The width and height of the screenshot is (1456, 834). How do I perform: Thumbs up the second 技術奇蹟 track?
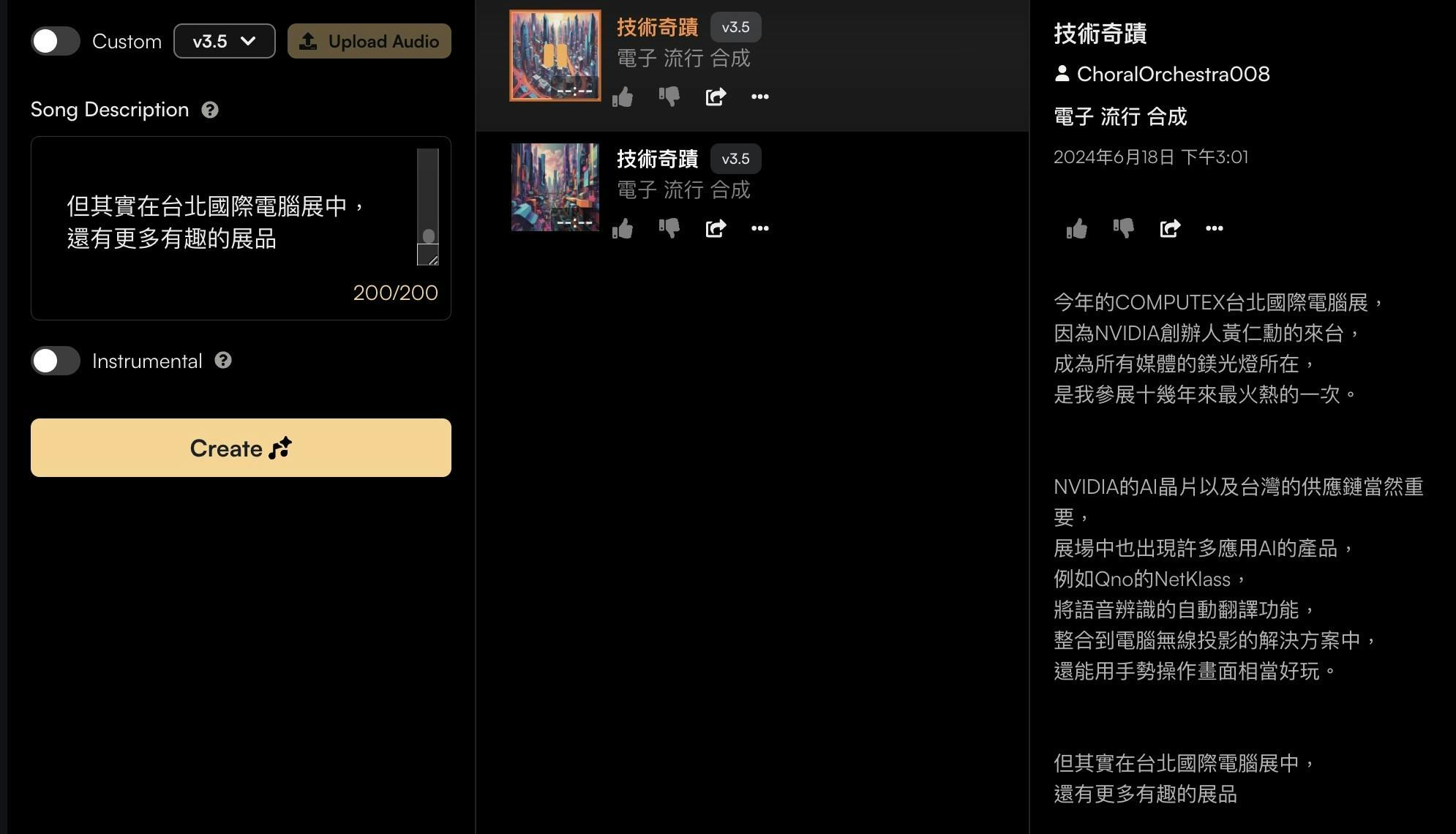click(x=623, y=228)
